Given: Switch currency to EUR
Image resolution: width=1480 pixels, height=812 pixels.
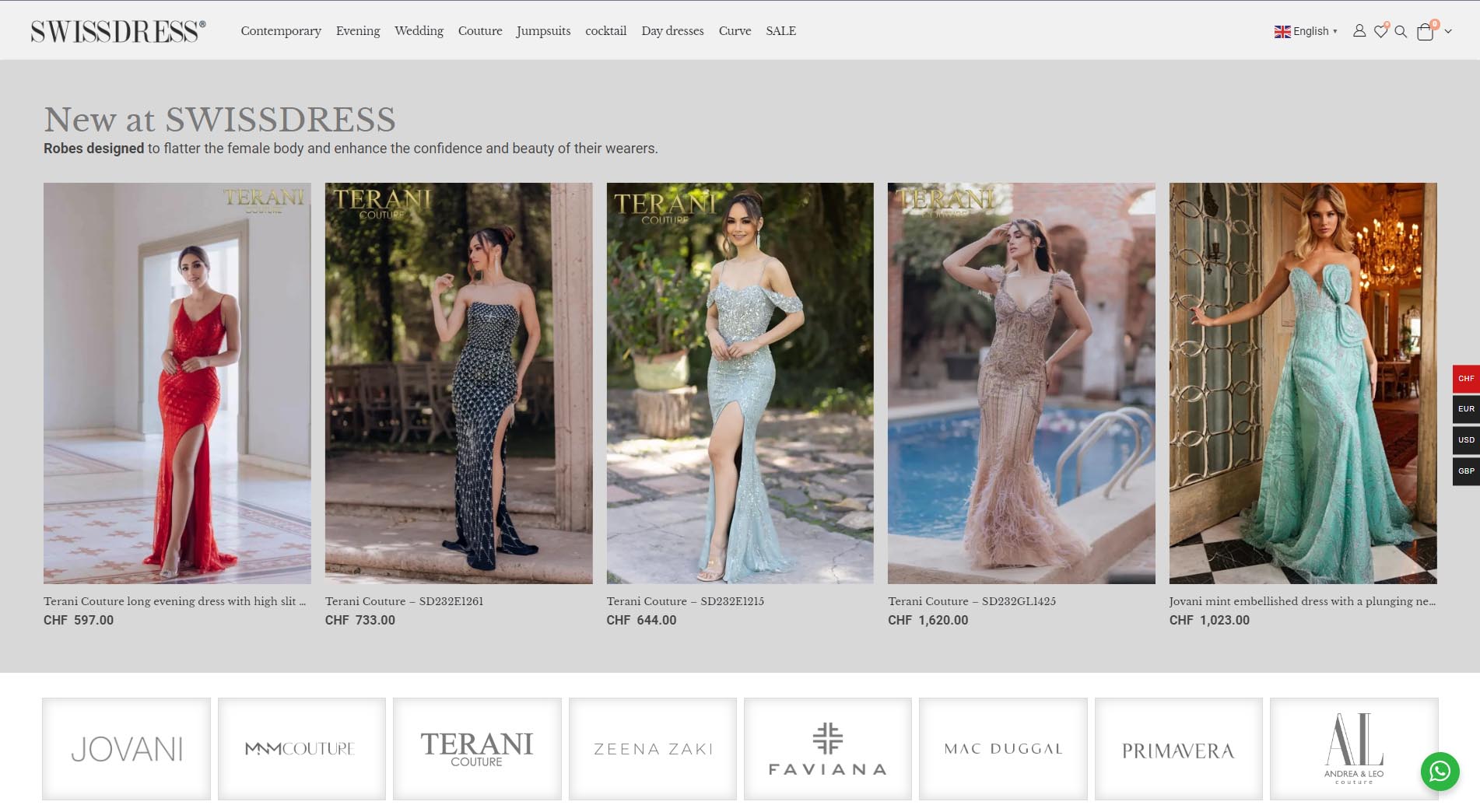Looking at the screenshot, I should (1466, 409).
